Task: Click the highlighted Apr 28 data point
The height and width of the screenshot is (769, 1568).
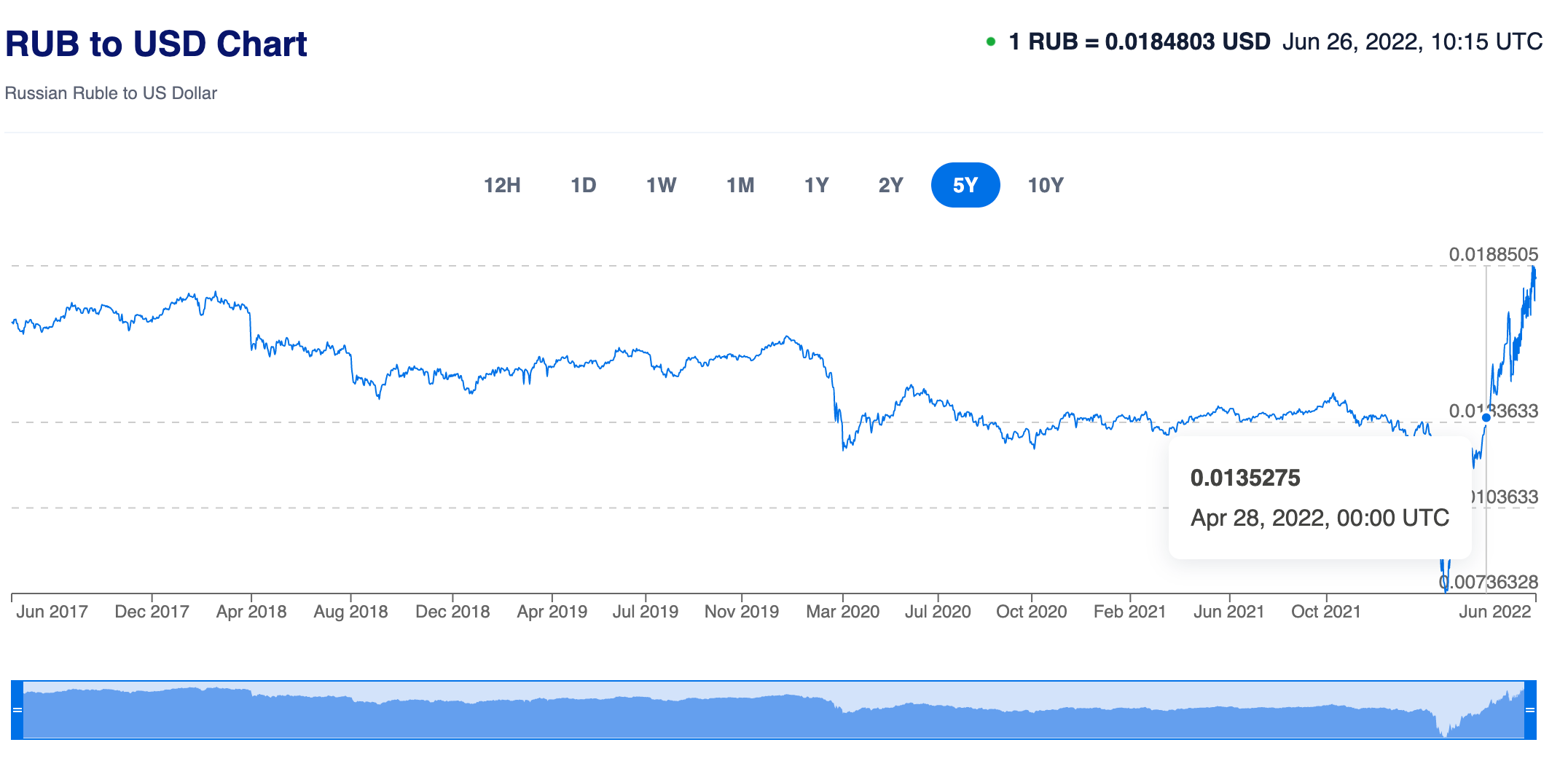Action: pyautogui.click(x=1486, y=417)
